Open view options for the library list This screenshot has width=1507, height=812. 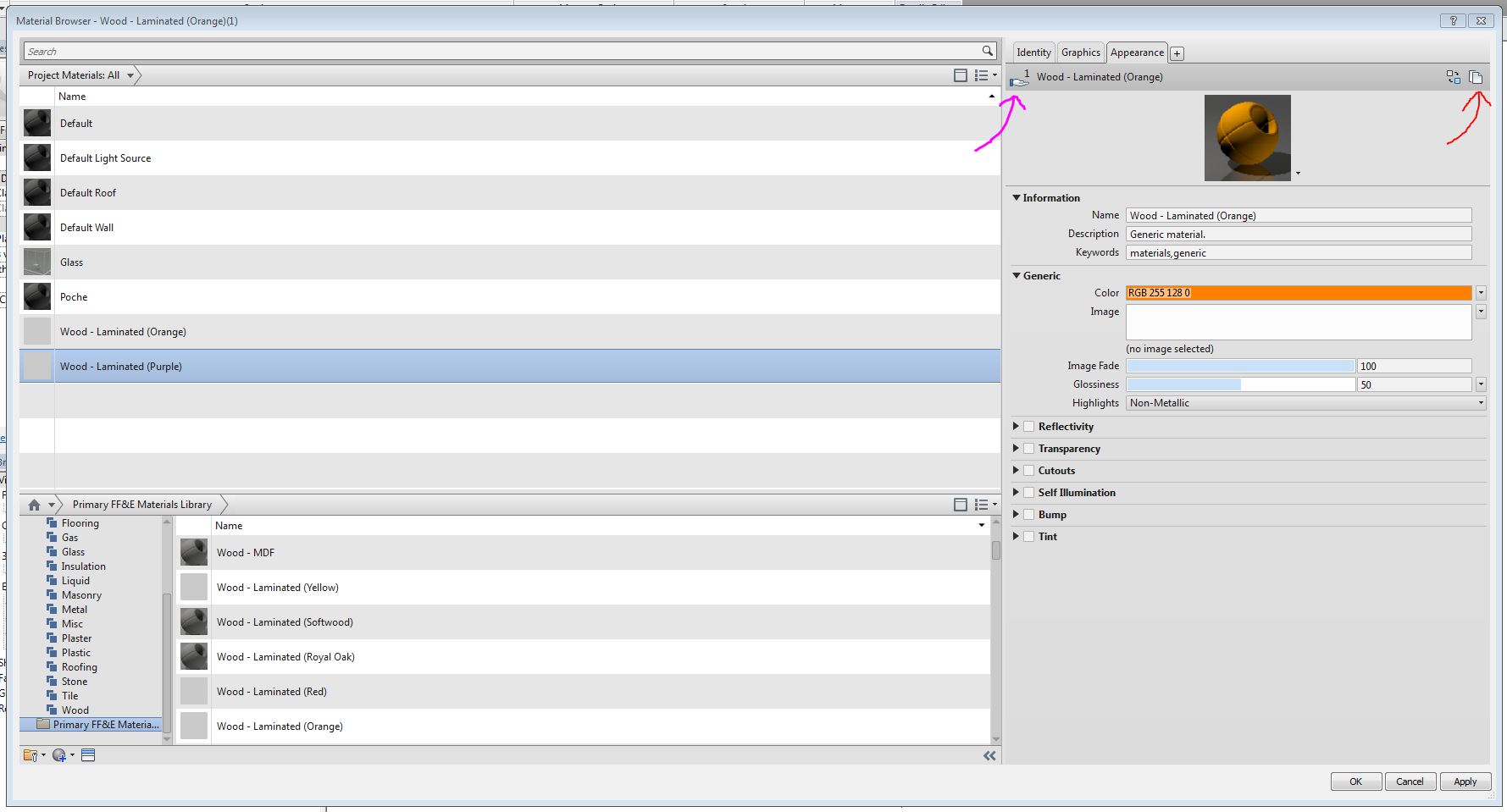point(984,505)
